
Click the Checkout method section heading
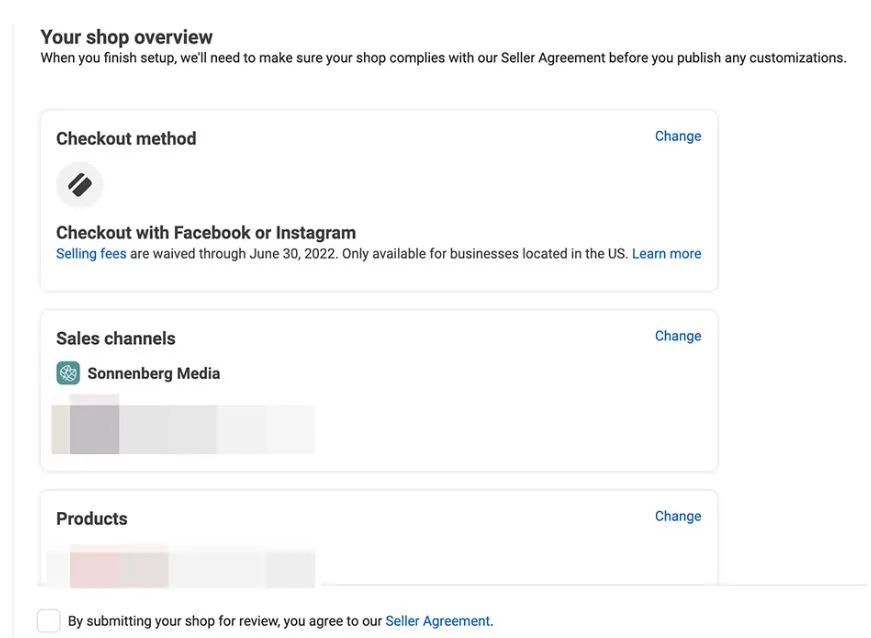(126, 139)
